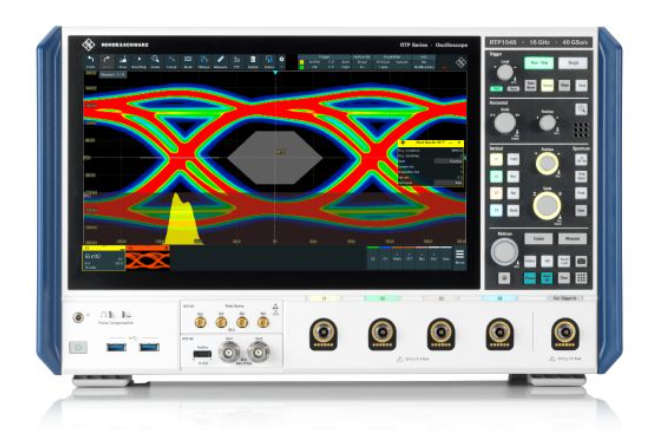Tap the Redo arrow in the toolbar

coord(106,62)
